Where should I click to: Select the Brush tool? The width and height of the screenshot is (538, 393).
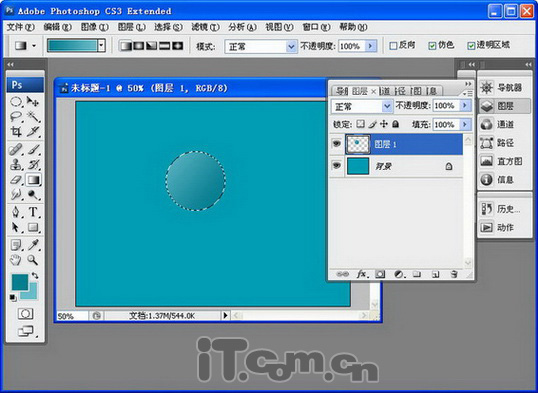tap(33, 150)
